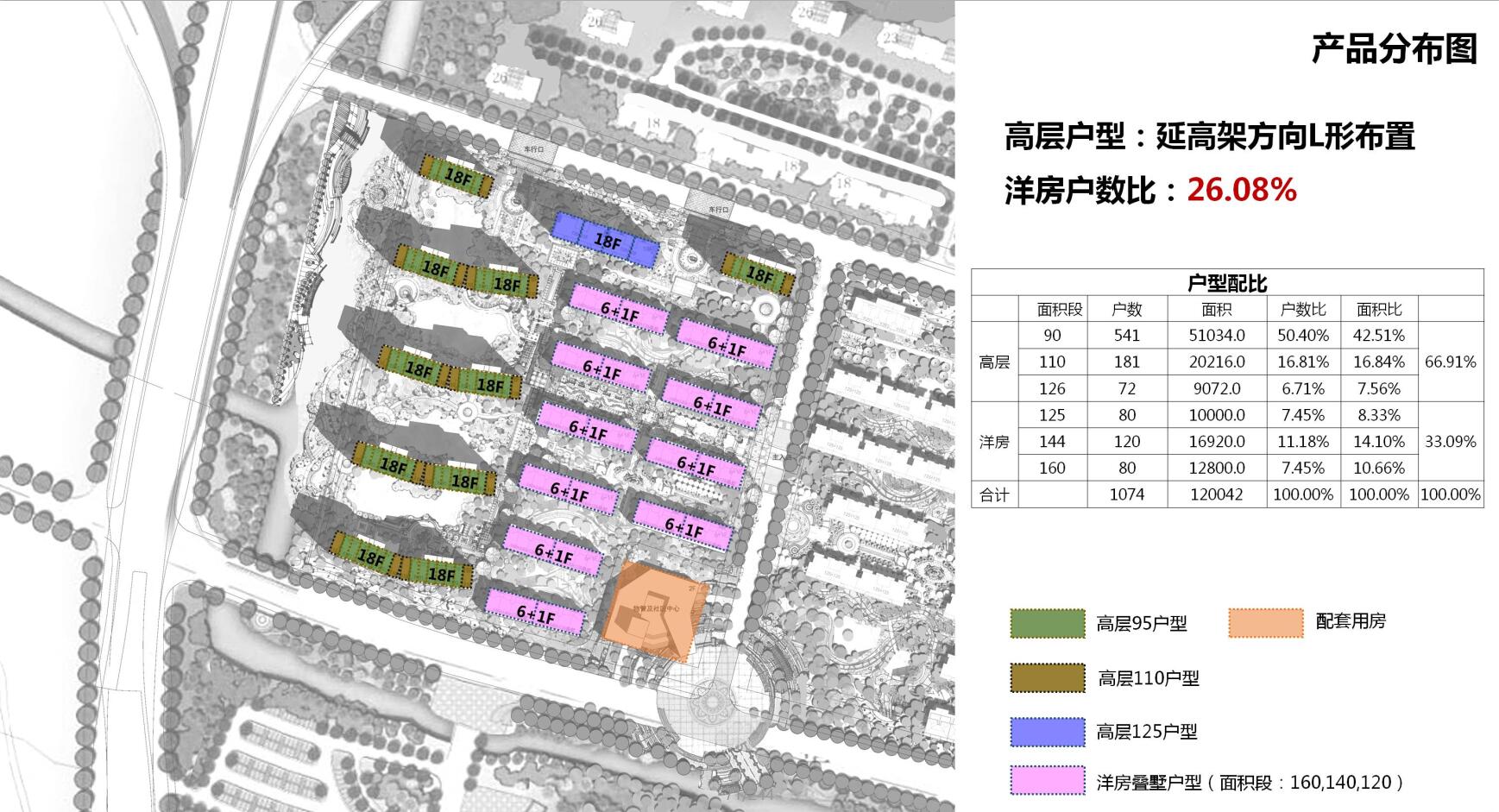Screen dimensions: 1499x812
Task: Click the 50.40% cell
Action: [1303, 336]
